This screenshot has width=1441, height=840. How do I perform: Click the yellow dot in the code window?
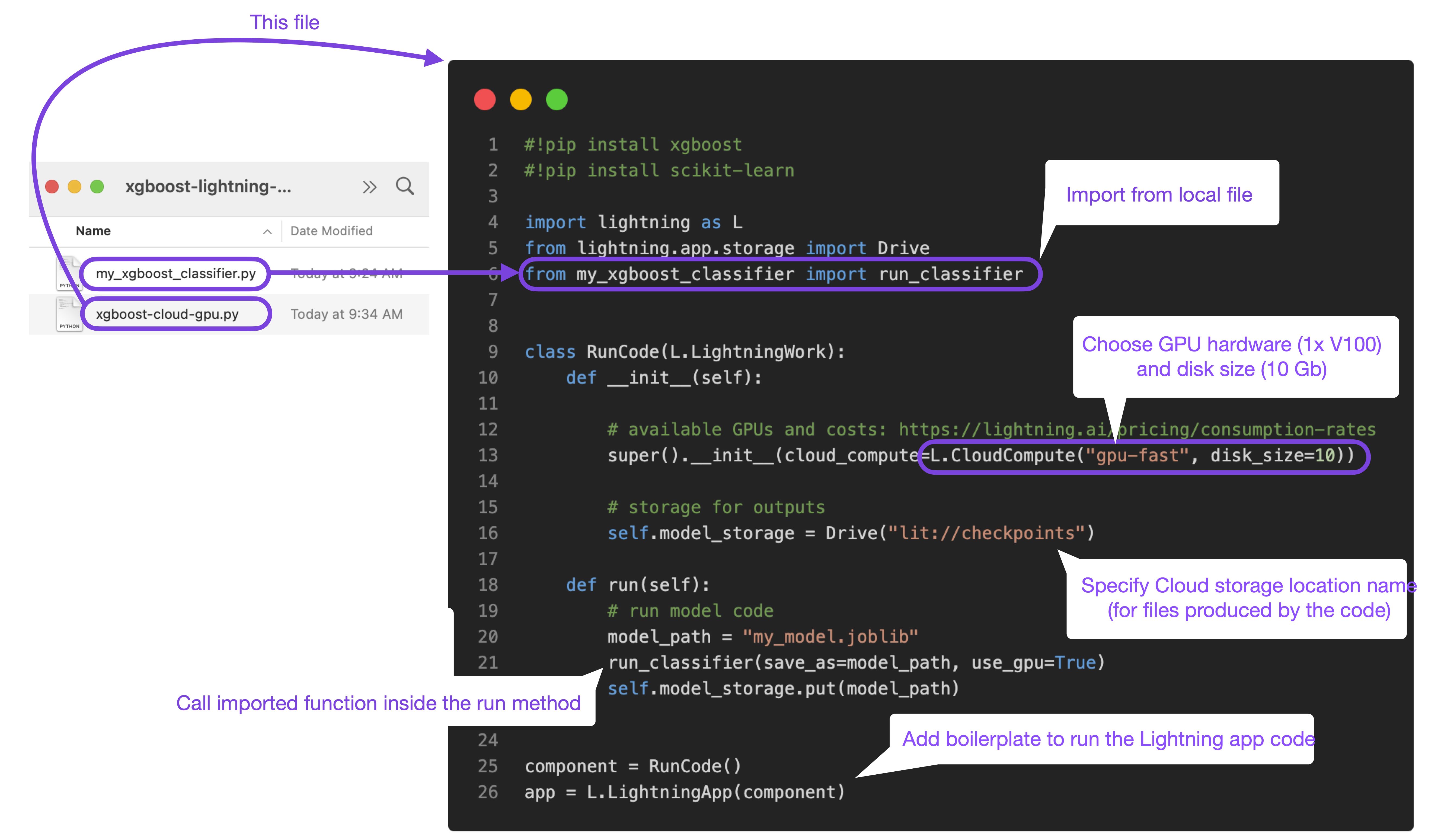(x=521, y=100)
